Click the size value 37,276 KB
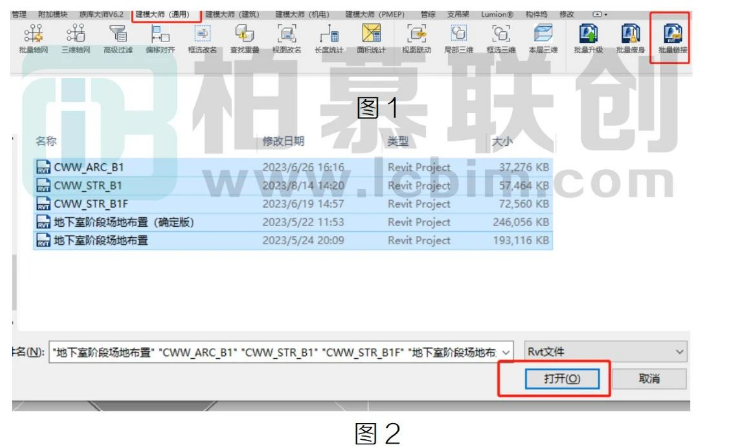The image size is (737, 448). point(524,167)
